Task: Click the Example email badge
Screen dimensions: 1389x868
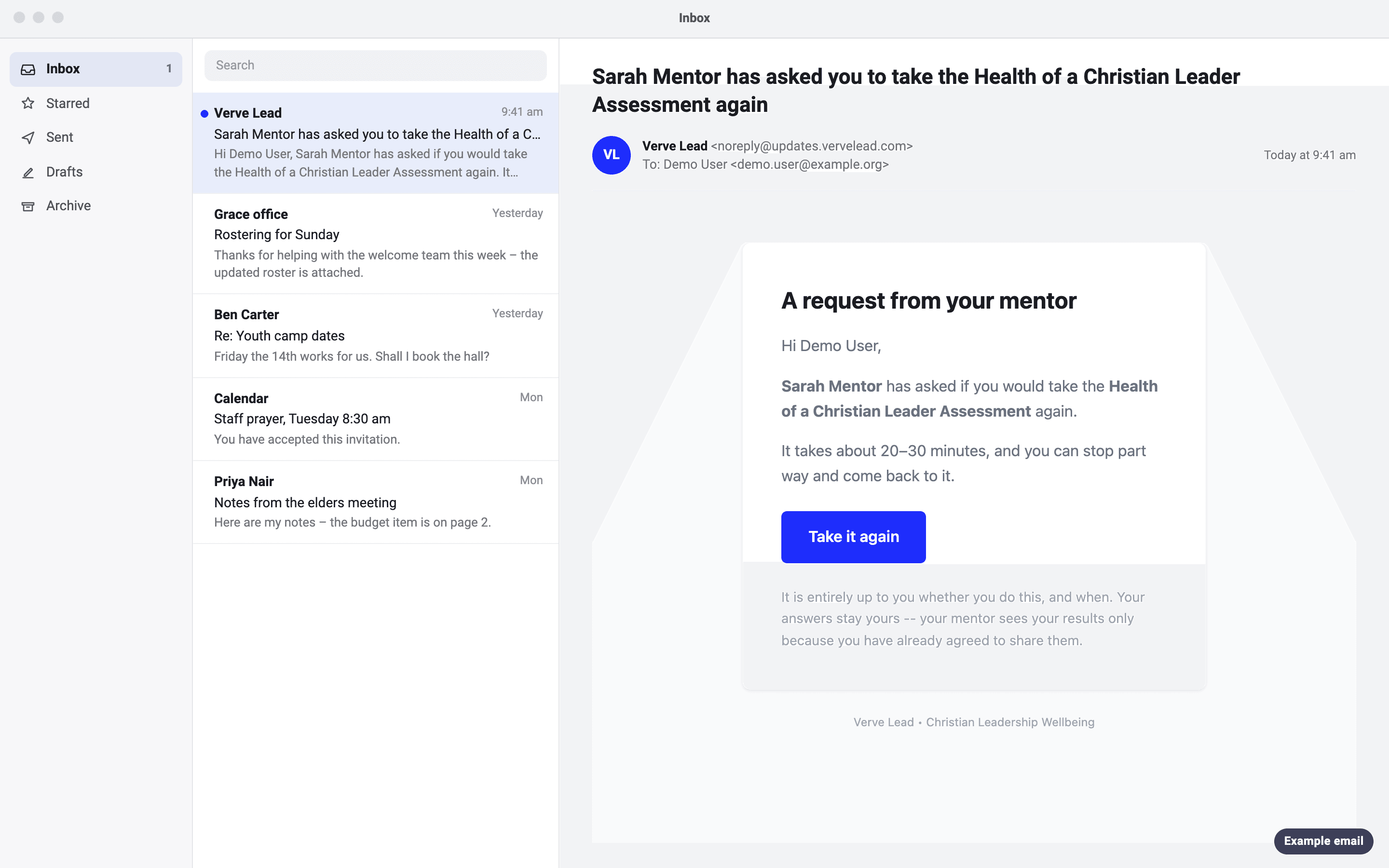Action: tap(1323, 841)
